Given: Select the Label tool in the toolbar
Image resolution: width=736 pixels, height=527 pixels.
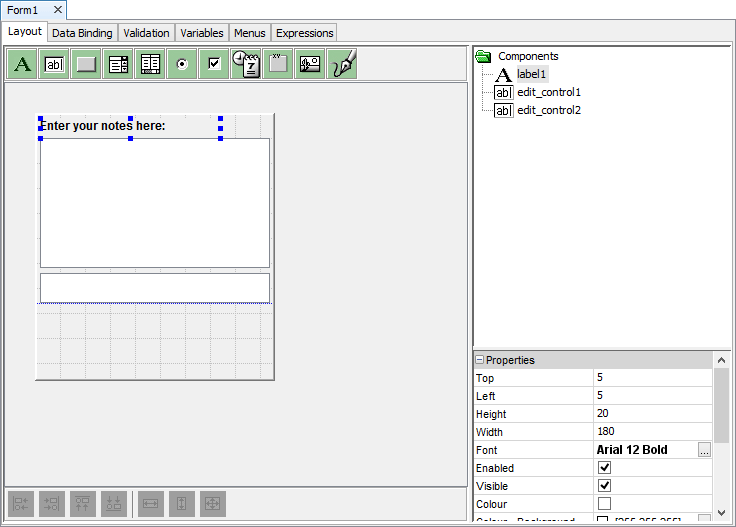Looking at the screenshot, I should tap(23, 64).
